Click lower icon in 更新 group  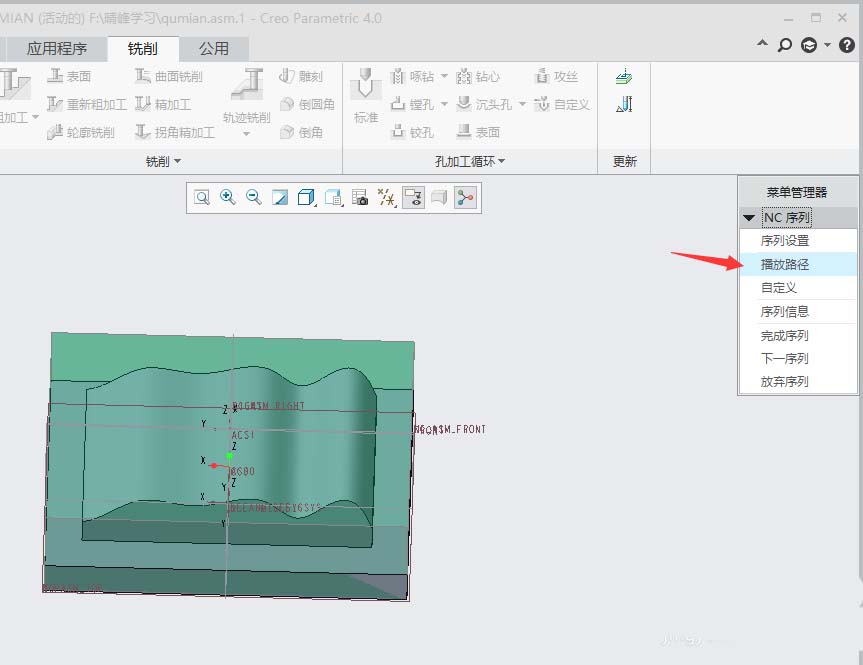[624, 104]
